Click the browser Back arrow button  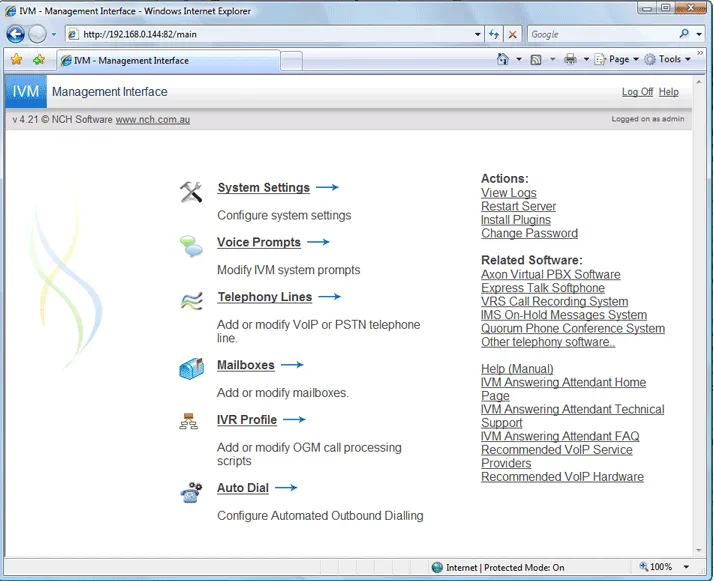(15, 34)
